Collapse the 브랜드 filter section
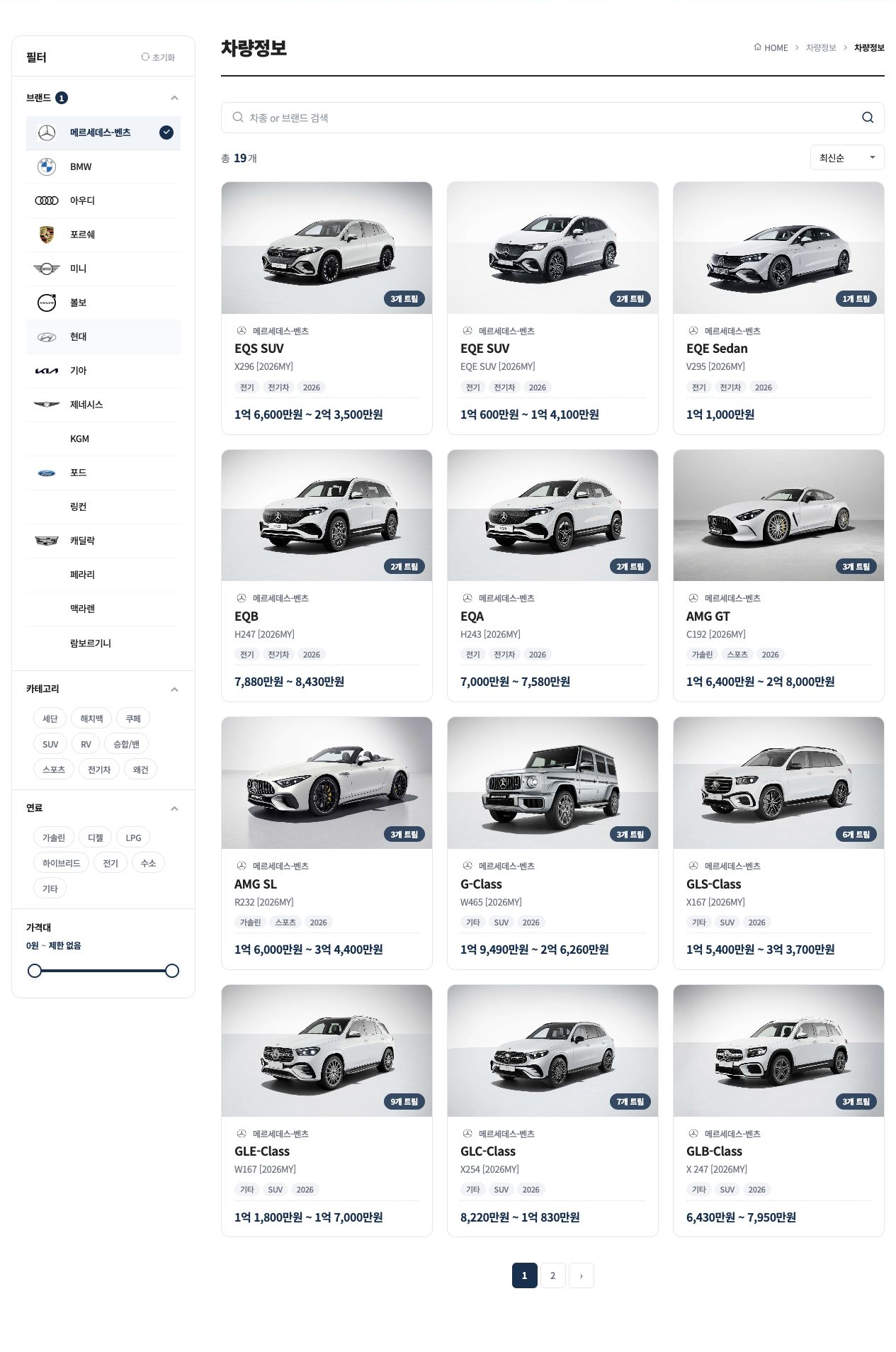Image resolution: width=896 pixels, height=1352 pixels. coord(174,98)
